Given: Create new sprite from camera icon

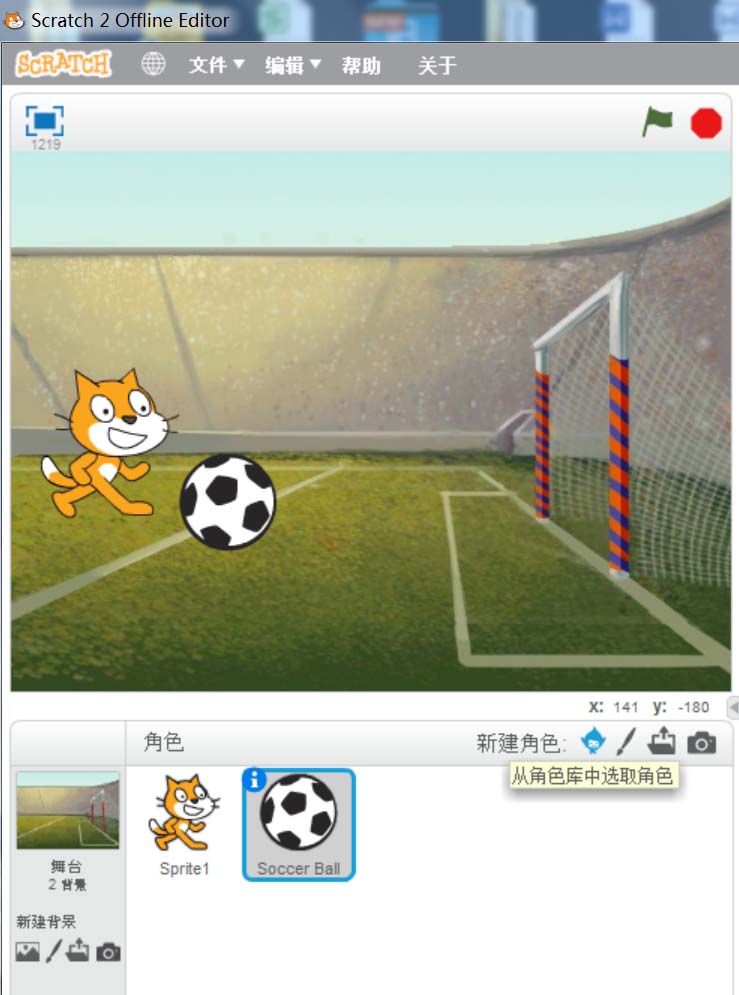Looking at the screenshot, I should (702, 742).
